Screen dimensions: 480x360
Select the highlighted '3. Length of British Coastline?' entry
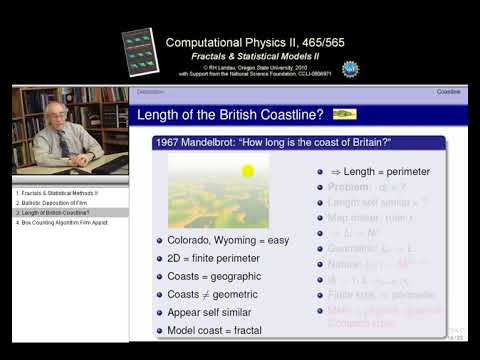click(x=70, y=213)
